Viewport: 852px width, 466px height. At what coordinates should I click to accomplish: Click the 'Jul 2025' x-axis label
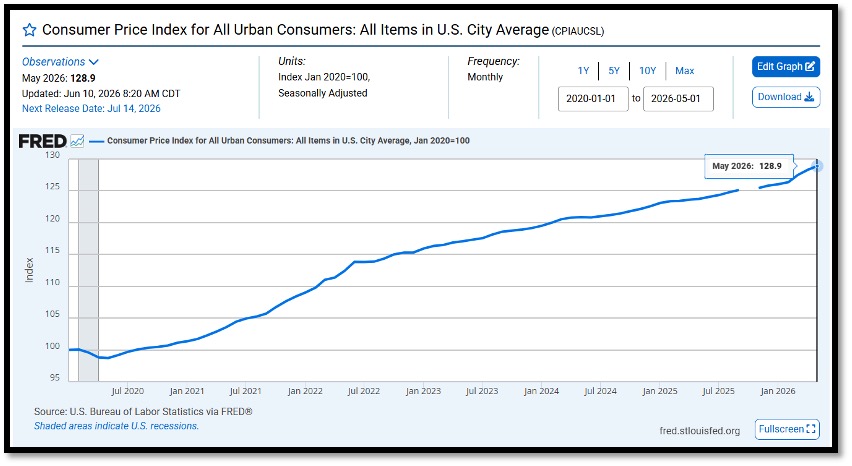(x=718, y=391)
